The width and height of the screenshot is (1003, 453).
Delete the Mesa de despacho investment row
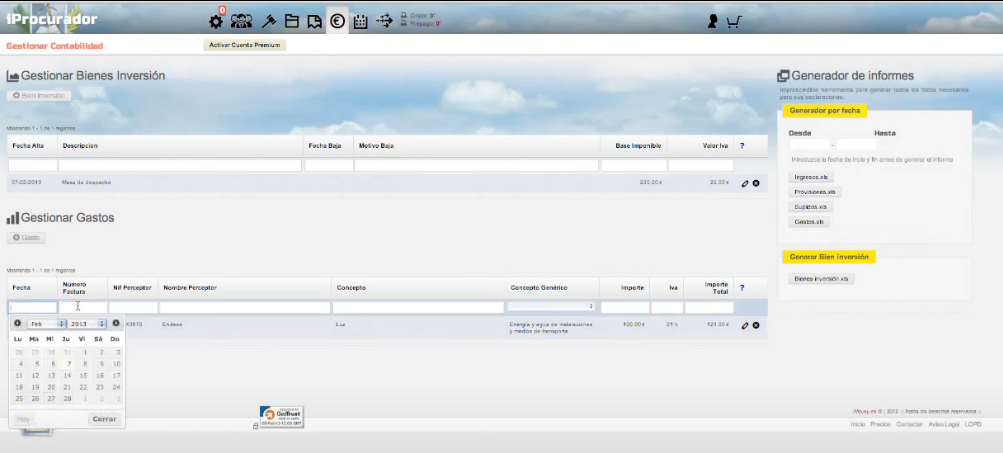pyautogui.click(x=756, y=183)
